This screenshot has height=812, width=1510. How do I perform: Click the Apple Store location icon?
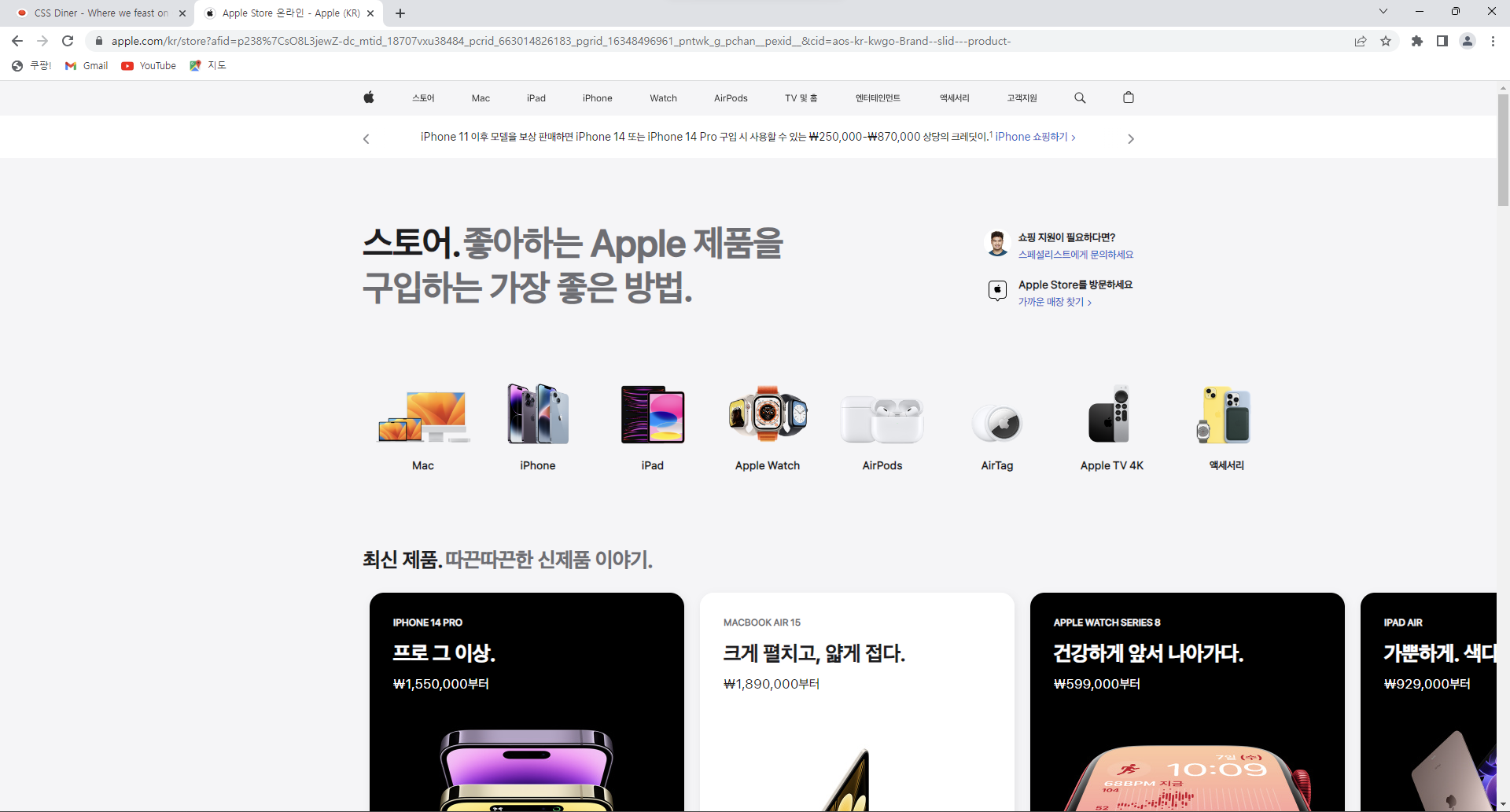pos(997,291)
